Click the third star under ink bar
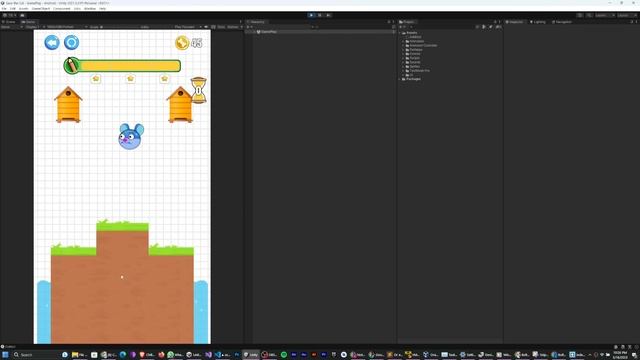This screenshot has width=640, height=360. (164, 78)
